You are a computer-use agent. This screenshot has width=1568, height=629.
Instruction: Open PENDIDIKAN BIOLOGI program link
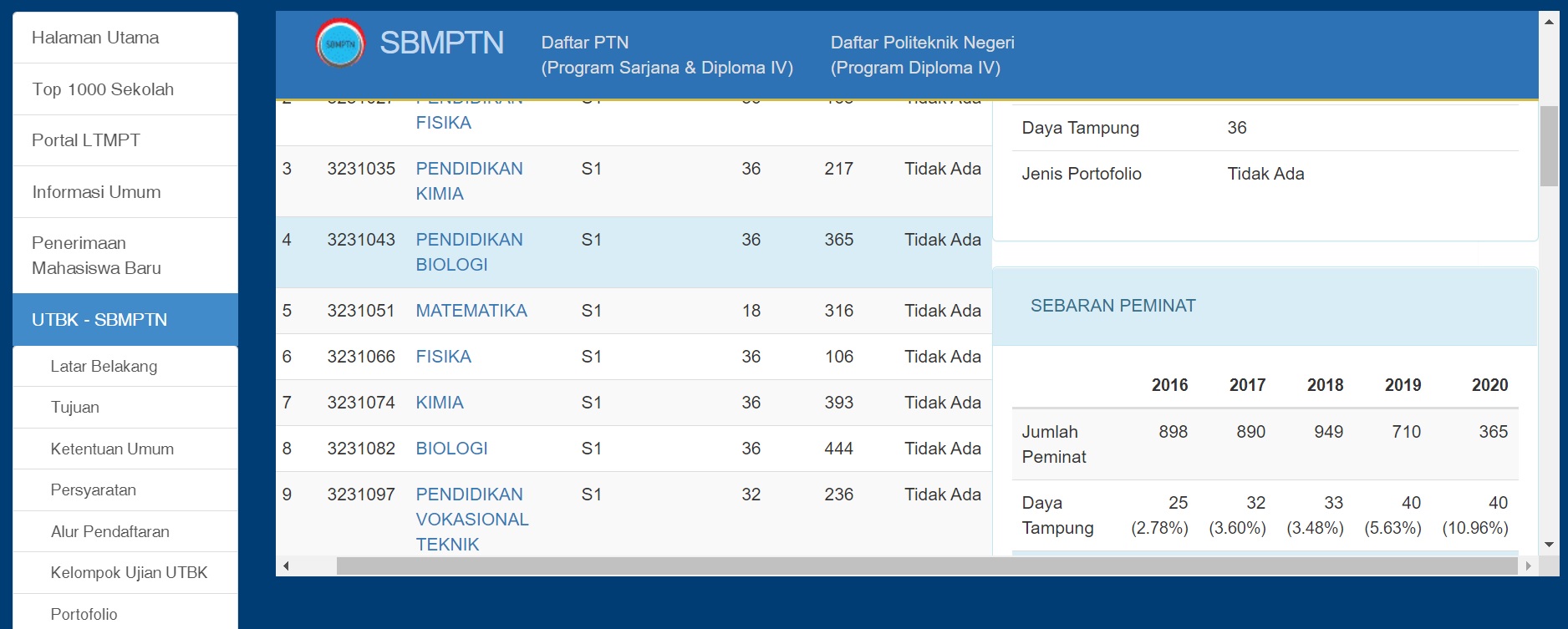click(x=469, y=252)
